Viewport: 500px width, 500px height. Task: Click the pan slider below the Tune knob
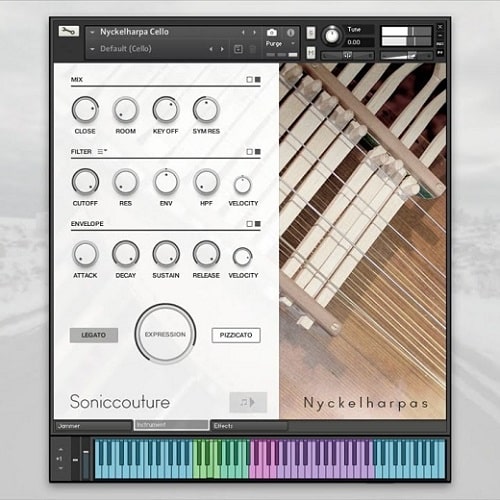click(347, 55)
